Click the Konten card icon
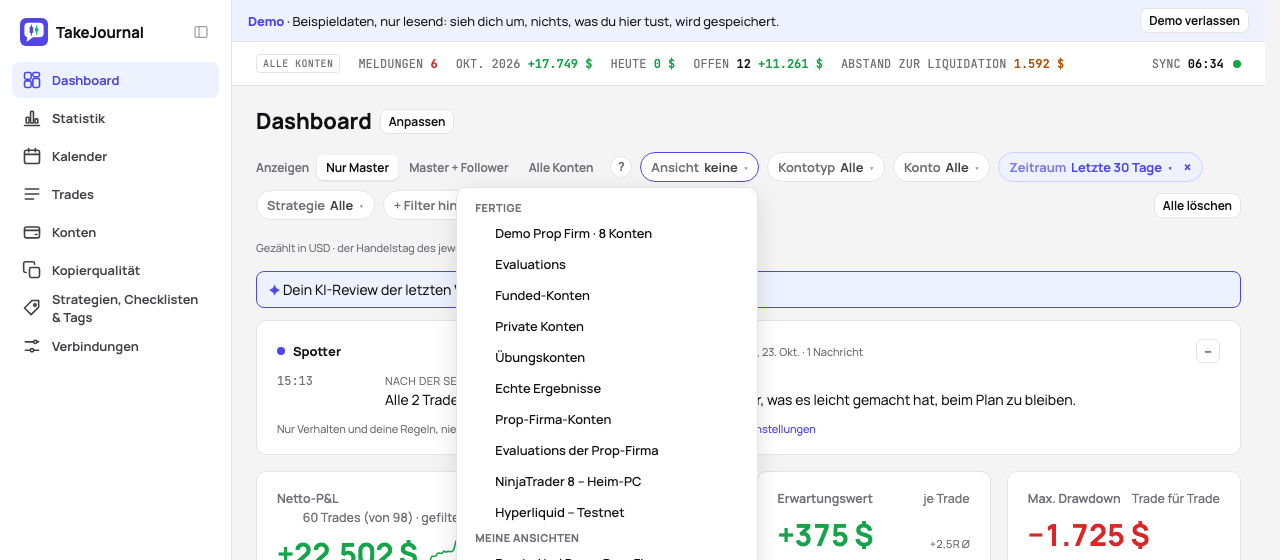This screenshot has height=560, width=1280. click(x=32, y=232)
